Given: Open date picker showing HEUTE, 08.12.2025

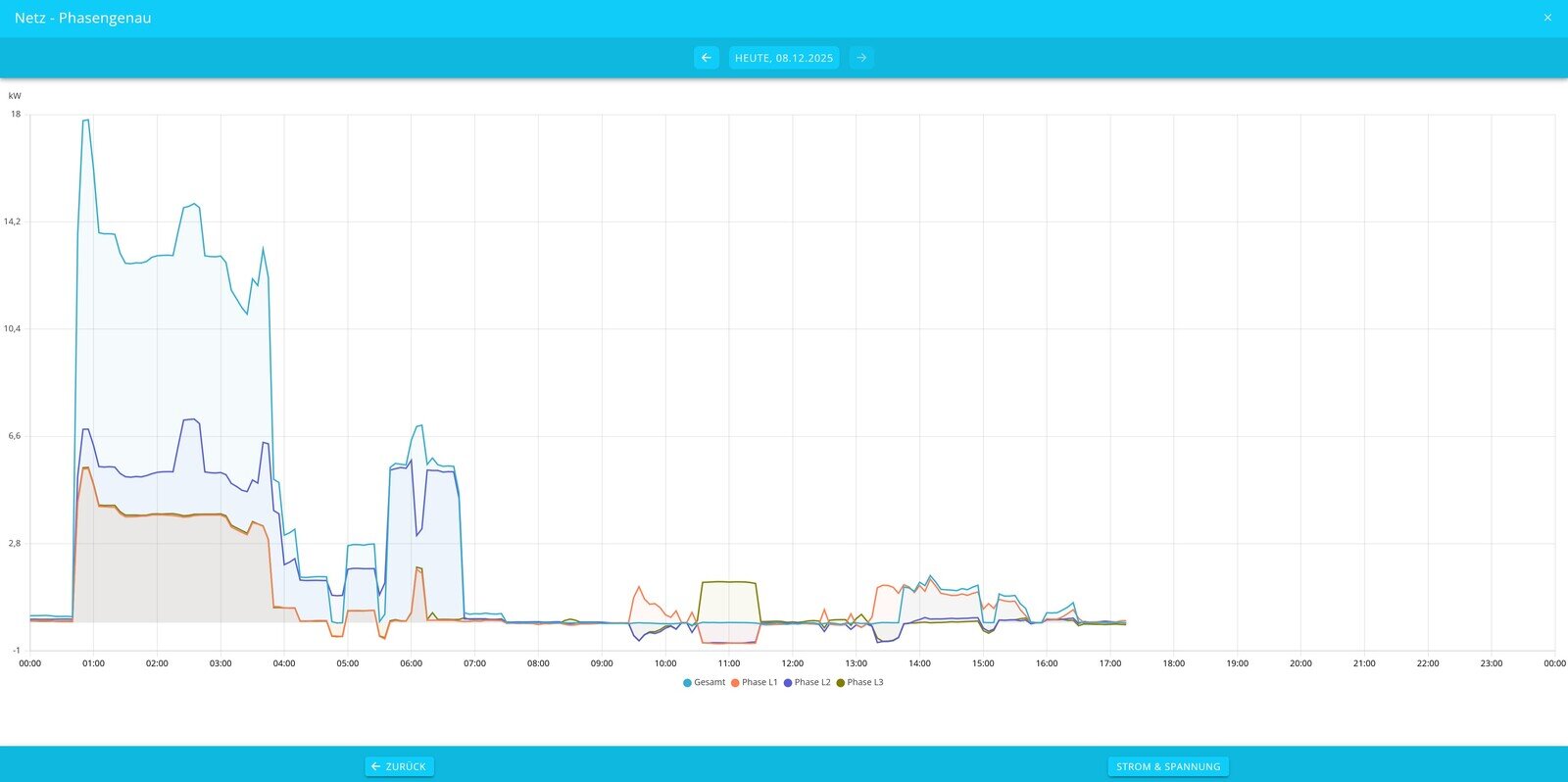Looking at the screenshot, I should click(784, 58).
